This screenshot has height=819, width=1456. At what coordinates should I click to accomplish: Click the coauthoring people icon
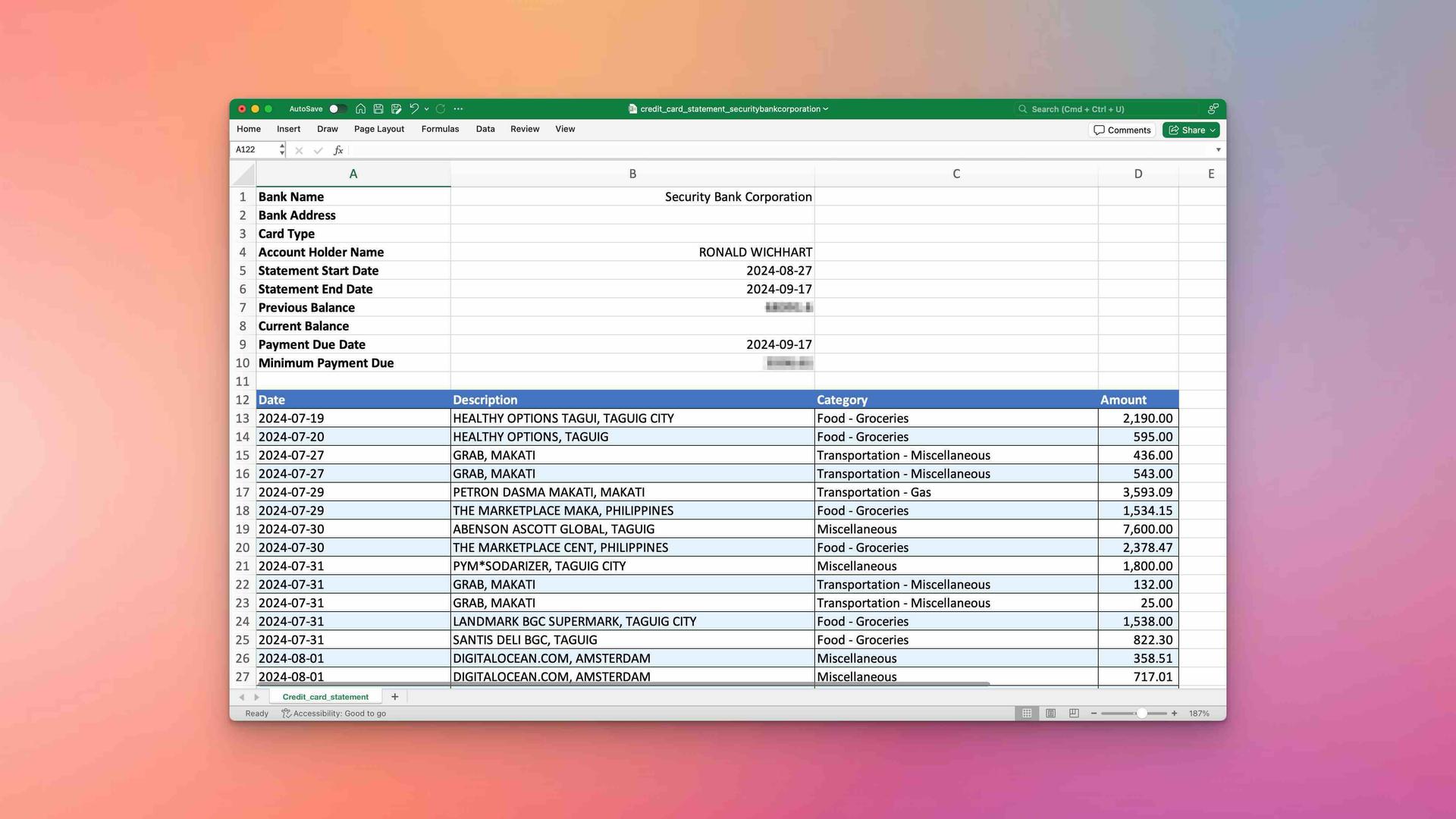click(x=1213, y=109)
